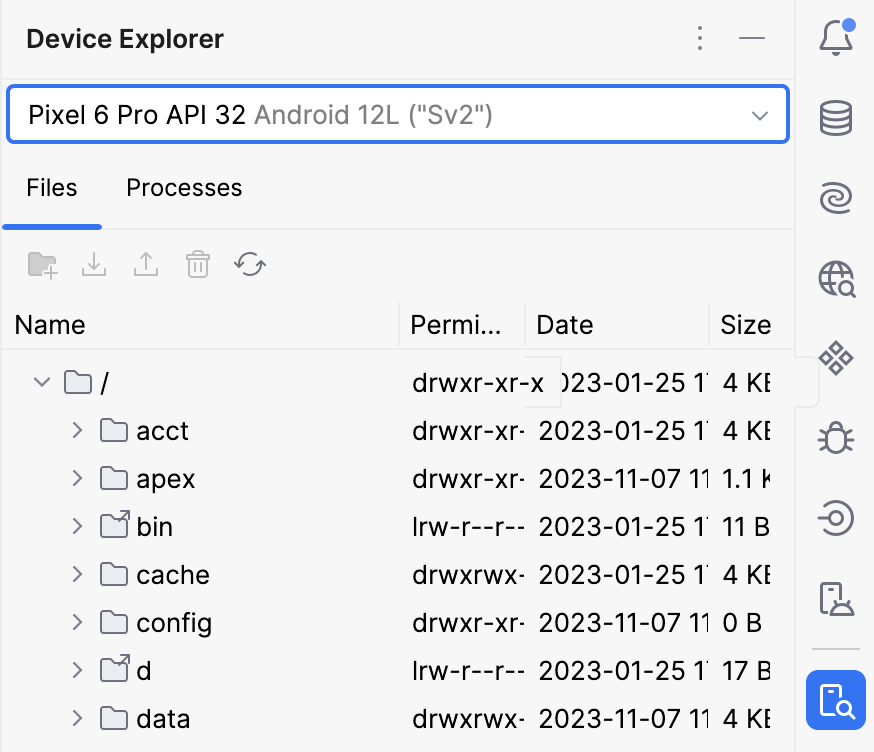Collapse the root / folder
The image size is (874, 752).
42,382
